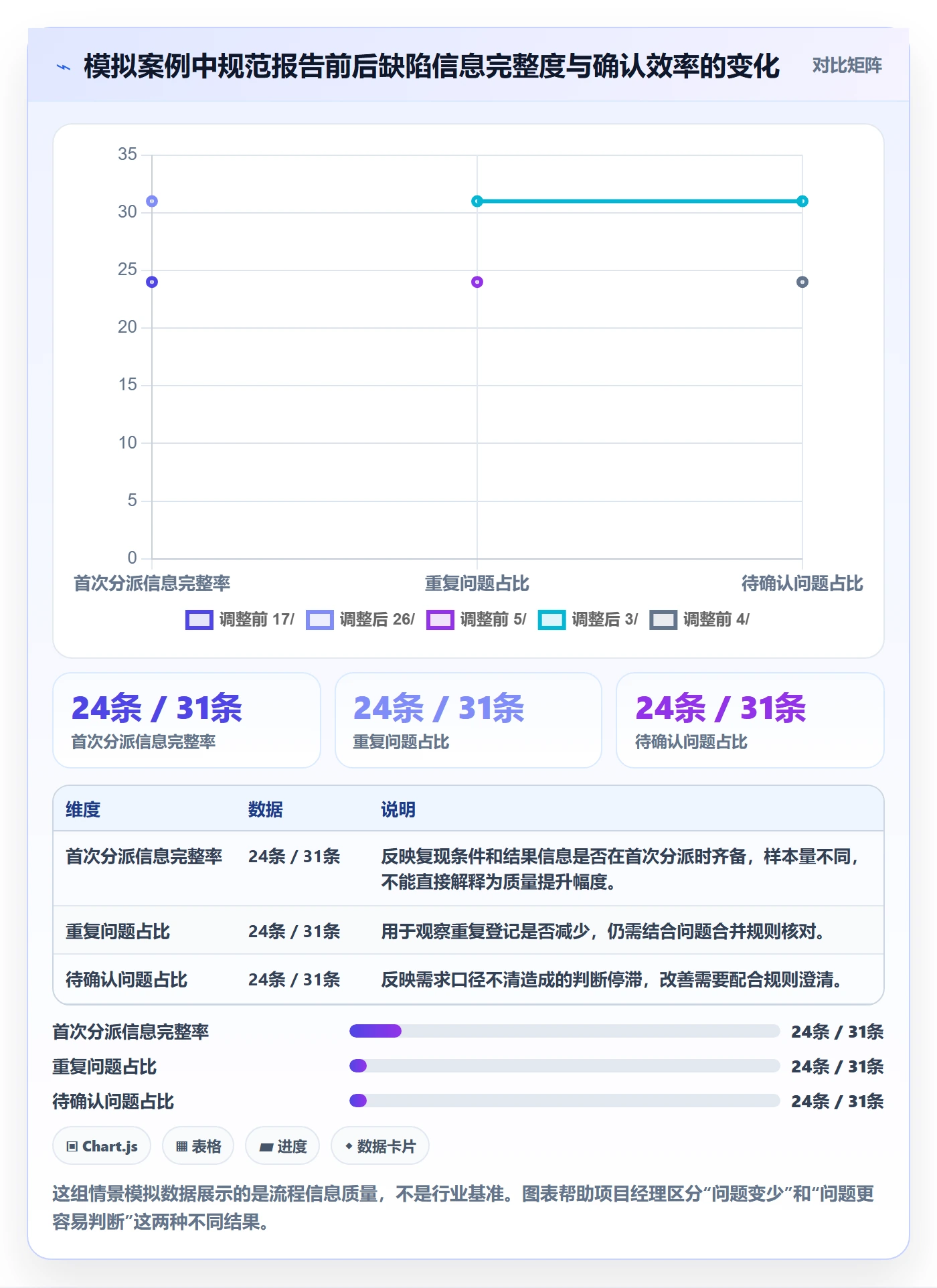937x1288 pixels.
Task: Click the 首次分派信息完整率 progress bar
Action: coord(564,1031)
